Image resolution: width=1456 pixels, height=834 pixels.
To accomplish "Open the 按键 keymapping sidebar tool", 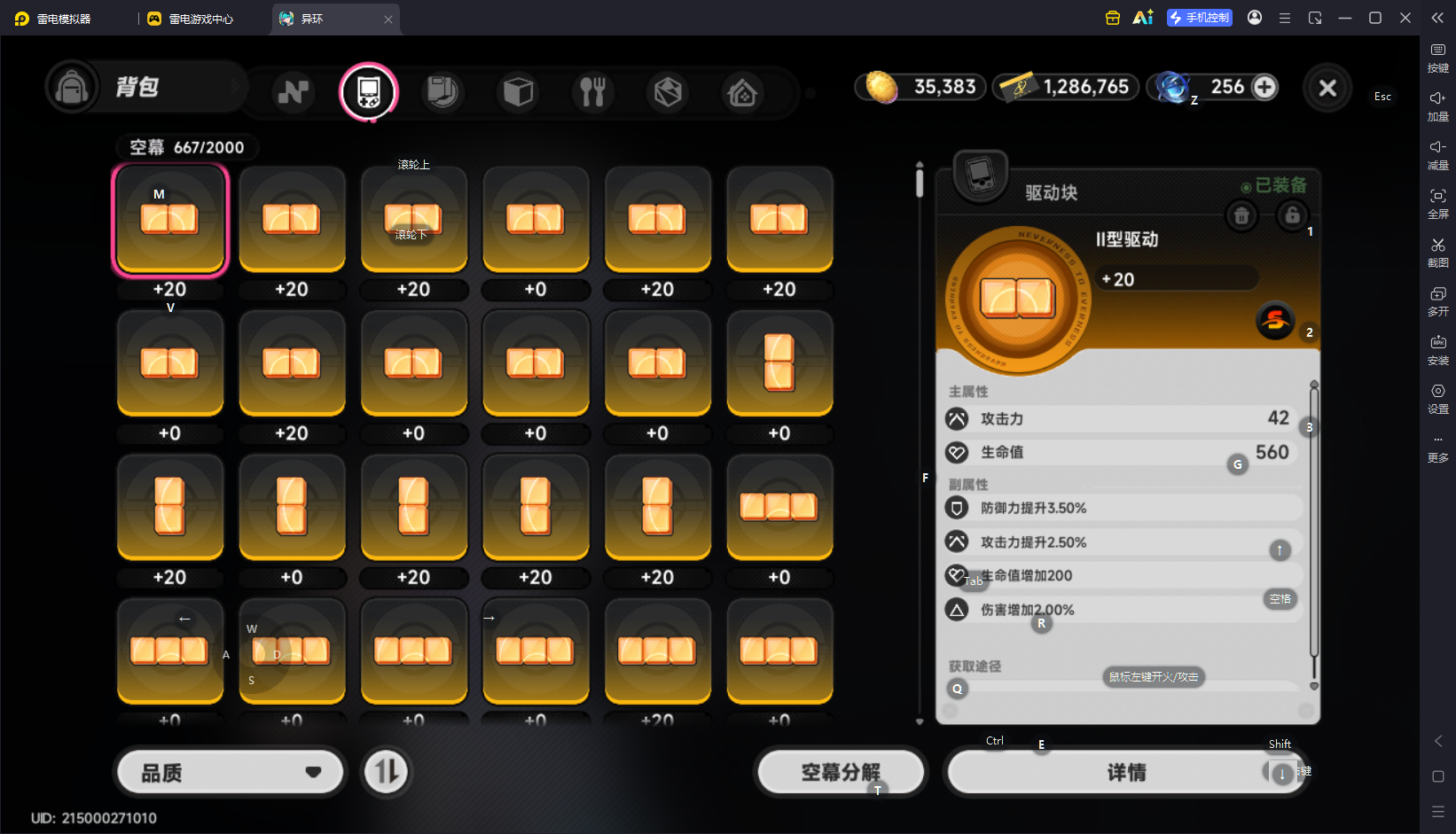I will 1438,58.
